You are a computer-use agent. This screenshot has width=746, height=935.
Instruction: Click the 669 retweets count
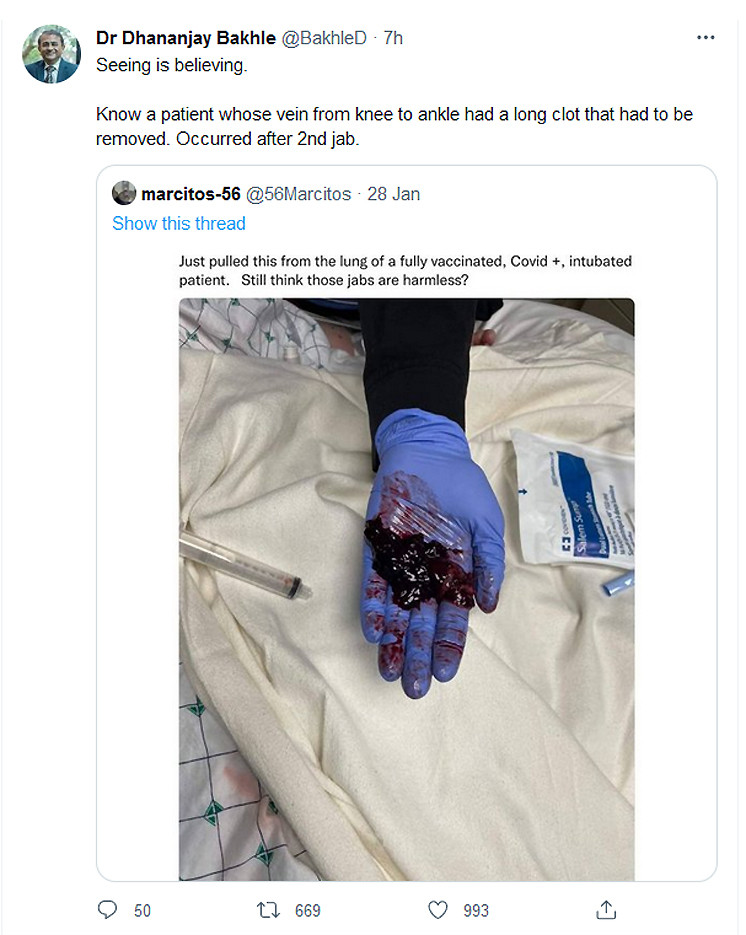point(307,910)
